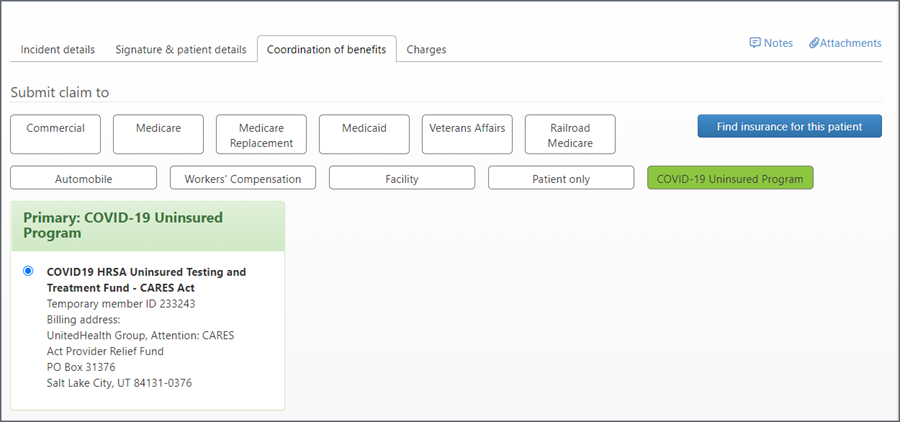Choose the Facility payer button
900x422 pixels.
point(401,178)
